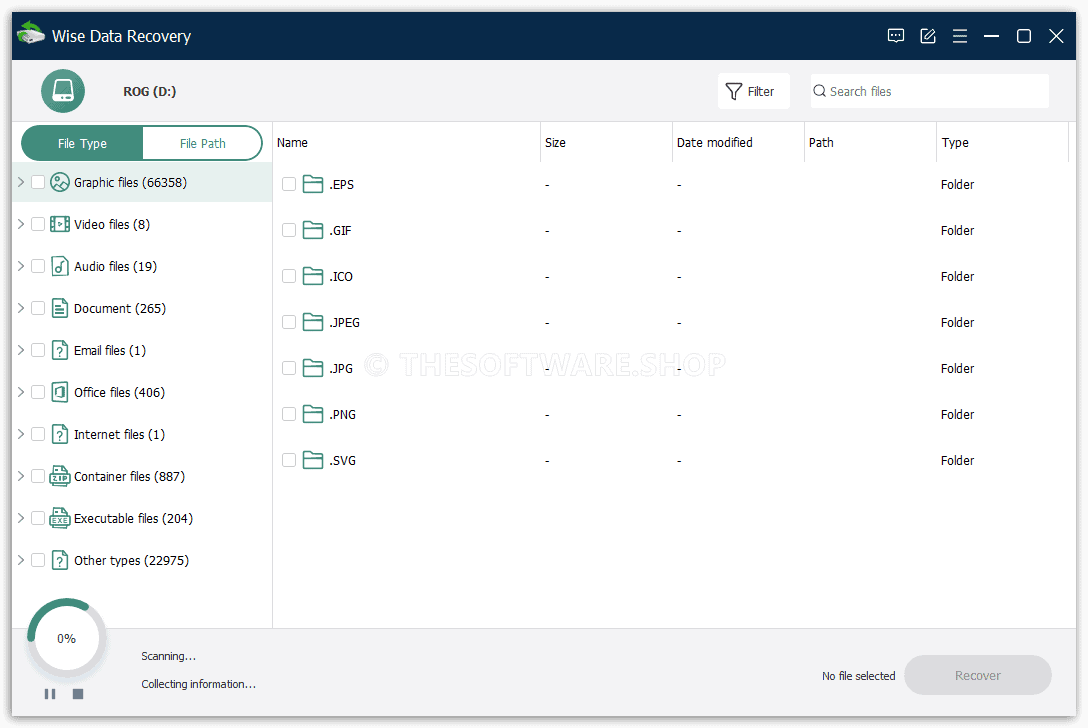Image resolution: width=1088 pixels, height=728 pixels.
Task: Click the Email files icon
Action: point(60,350)
